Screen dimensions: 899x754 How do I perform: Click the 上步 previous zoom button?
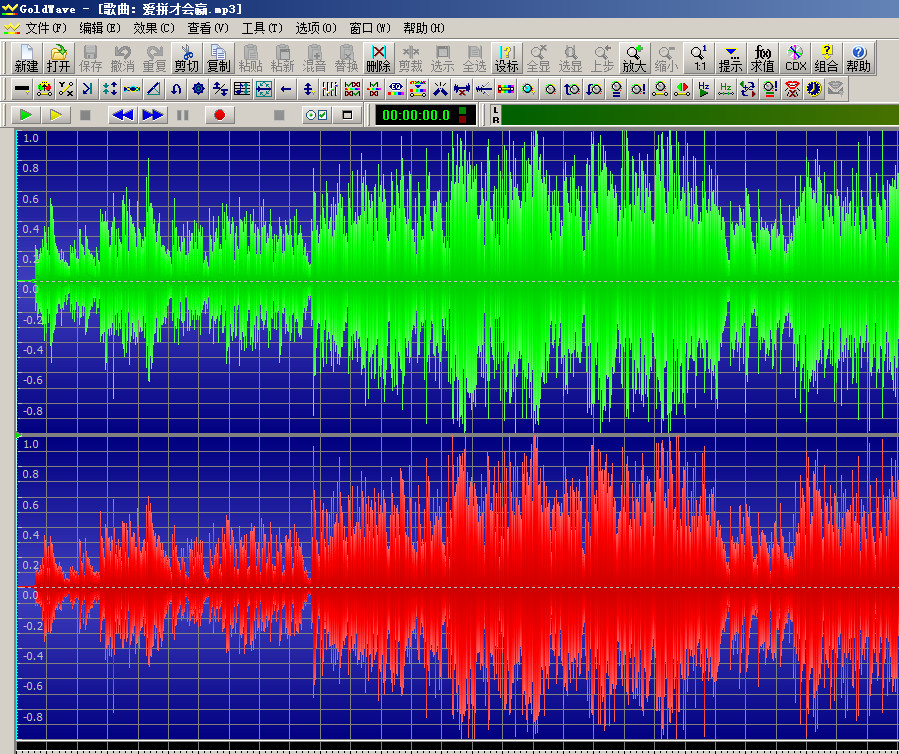pos(603,58)
